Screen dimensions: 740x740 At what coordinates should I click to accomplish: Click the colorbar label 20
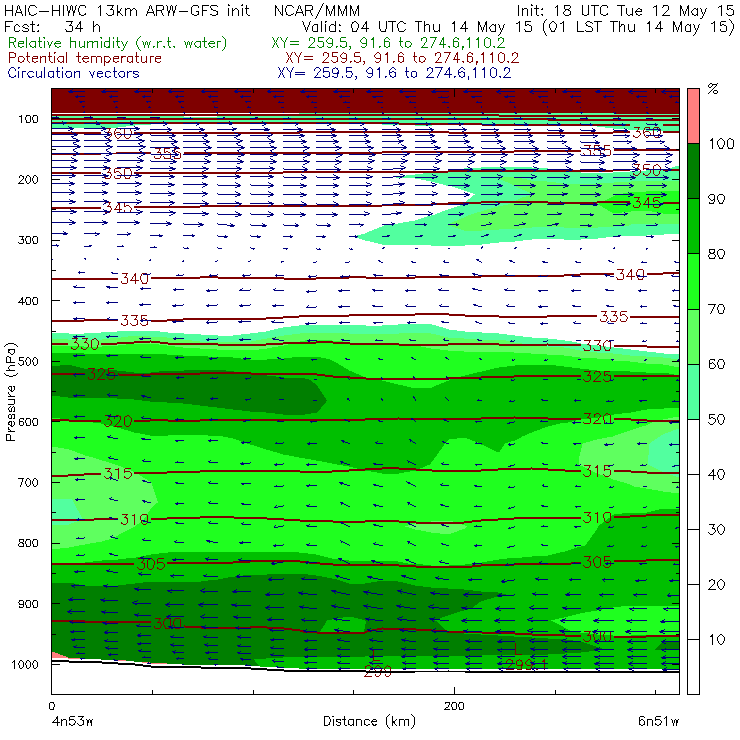[x=716, y=585]
